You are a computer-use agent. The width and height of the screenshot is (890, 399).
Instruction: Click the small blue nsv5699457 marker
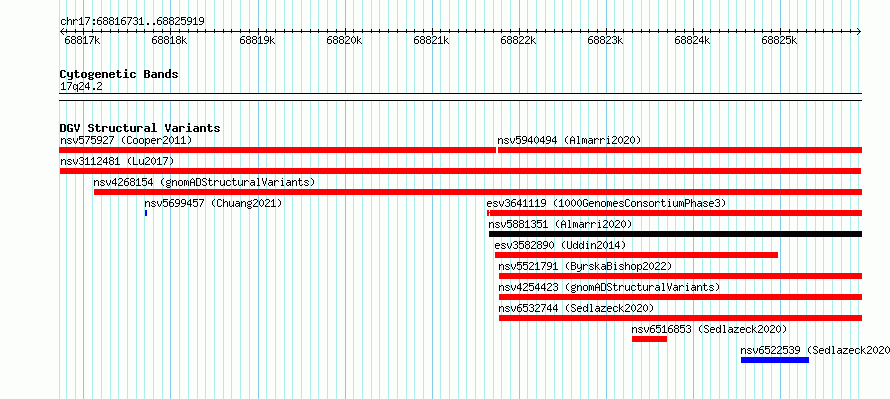[x=146, y=213]
